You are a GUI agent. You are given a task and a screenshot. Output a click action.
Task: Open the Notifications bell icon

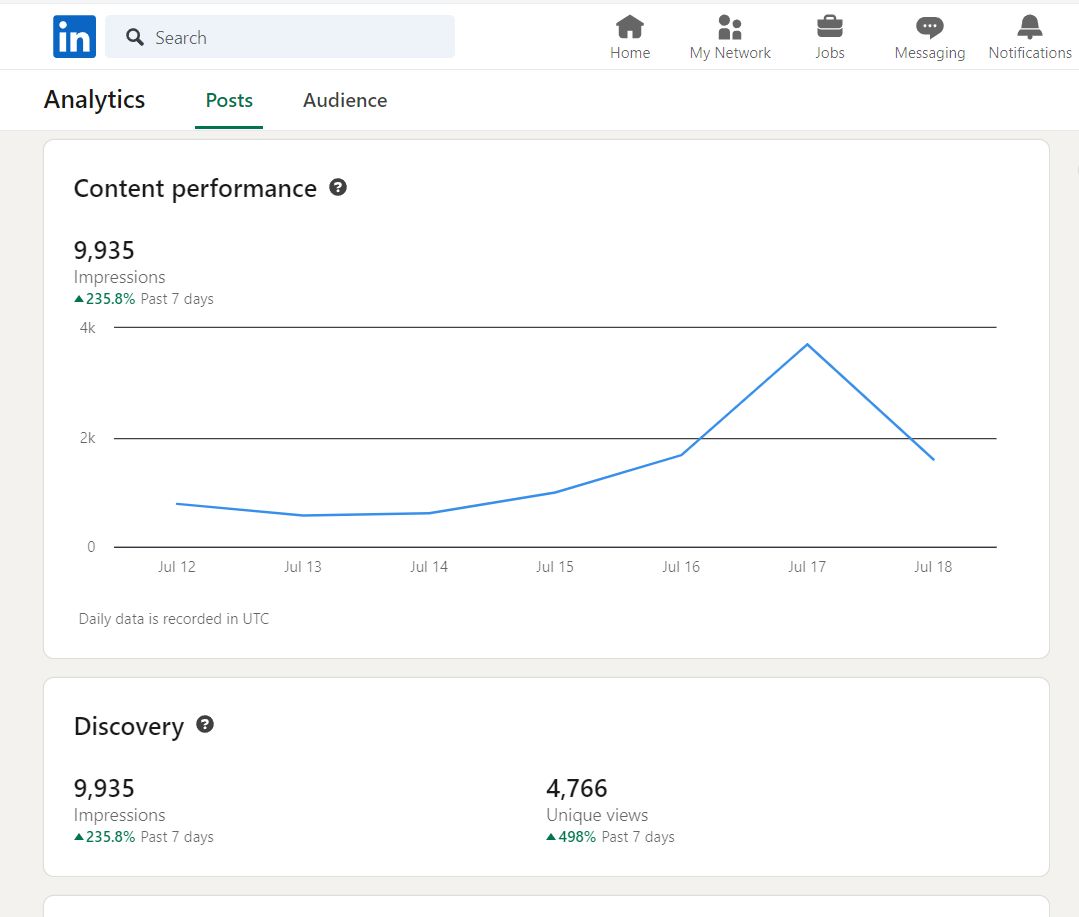coord(1029,27)
